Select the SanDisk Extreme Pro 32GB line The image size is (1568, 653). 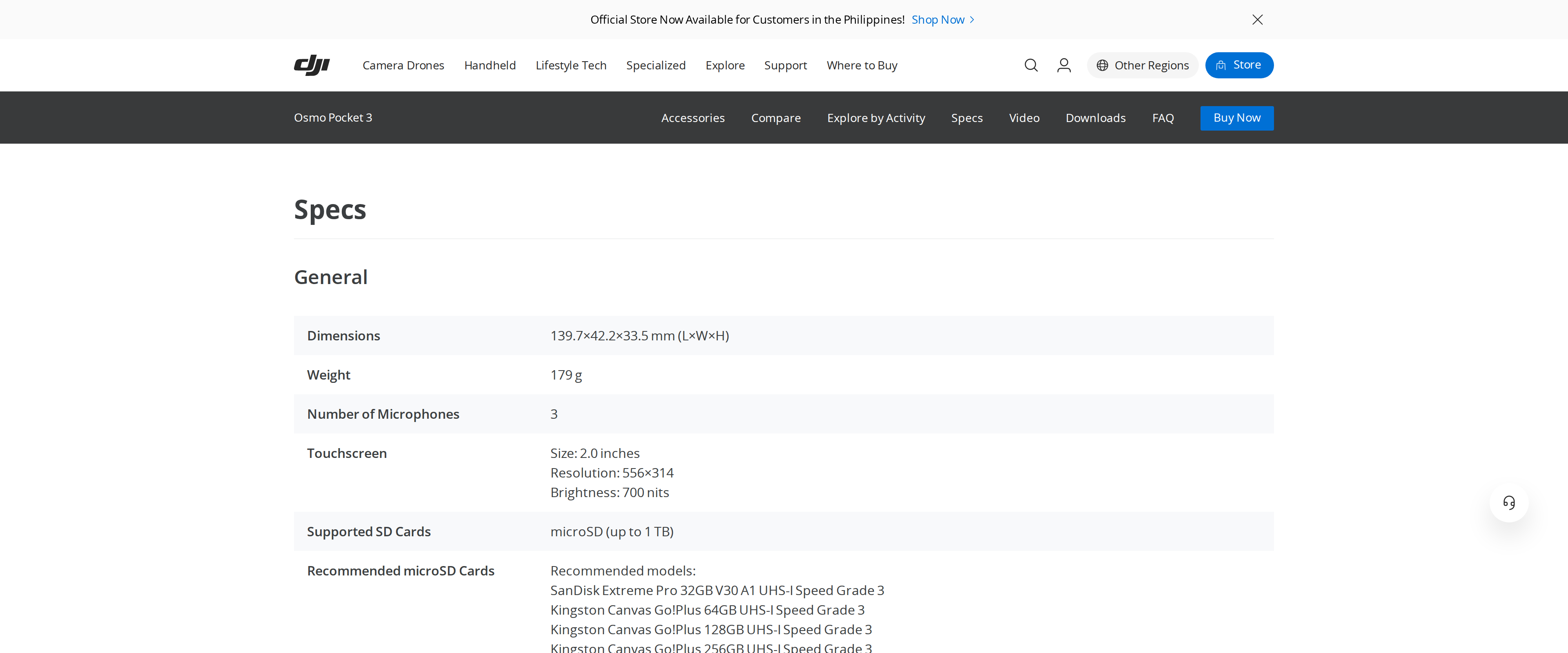(717, 590)
